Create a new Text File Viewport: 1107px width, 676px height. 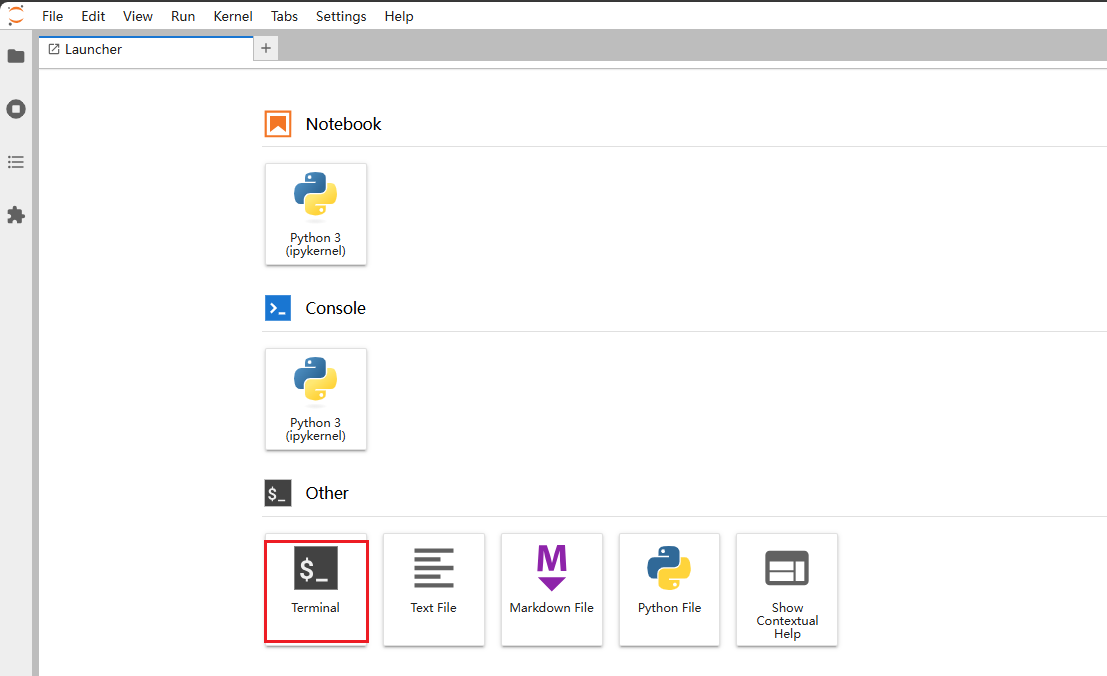[434, 589]
